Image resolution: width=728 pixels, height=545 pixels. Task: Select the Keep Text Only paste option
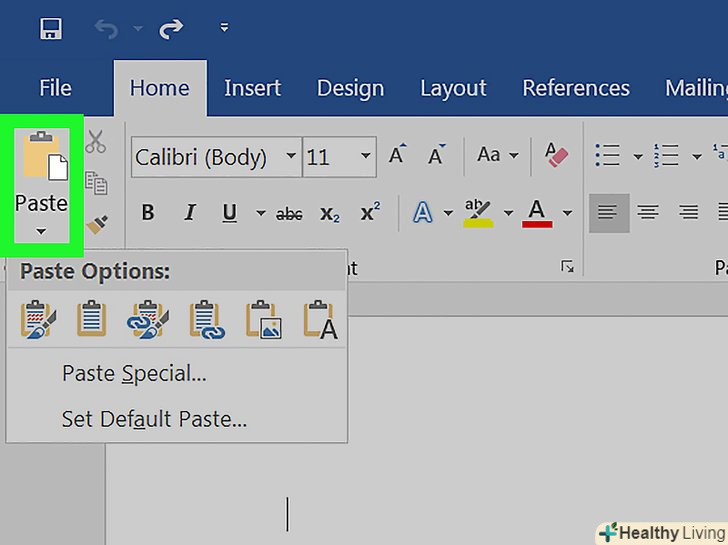point(321,320)
